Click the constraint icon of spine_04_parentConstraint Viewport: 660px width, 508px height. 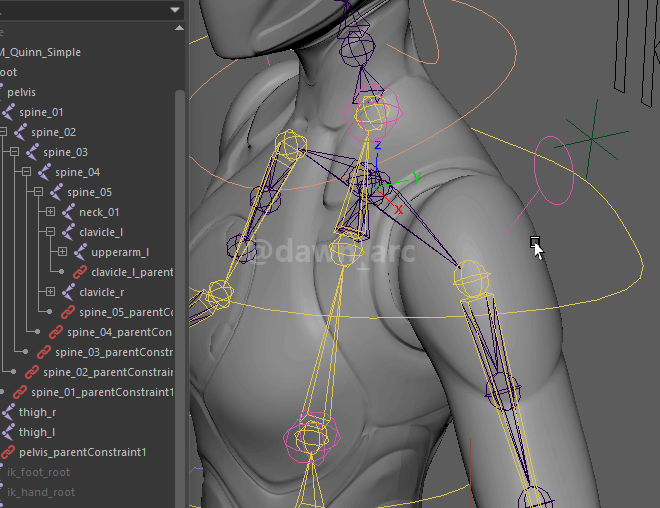tap(56, 332)
